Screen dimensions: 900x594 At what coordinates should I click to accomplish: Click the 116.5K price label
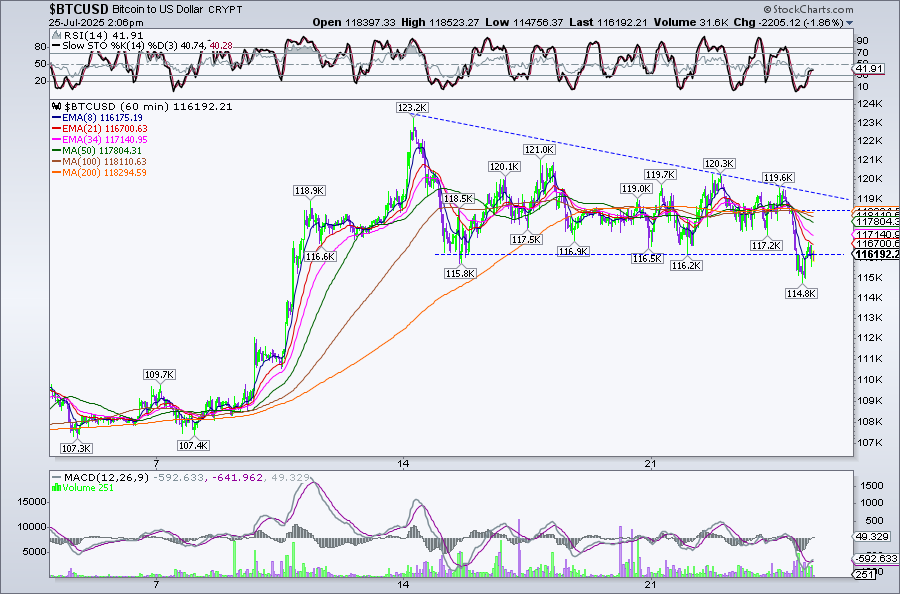click(x=647, y=258)
